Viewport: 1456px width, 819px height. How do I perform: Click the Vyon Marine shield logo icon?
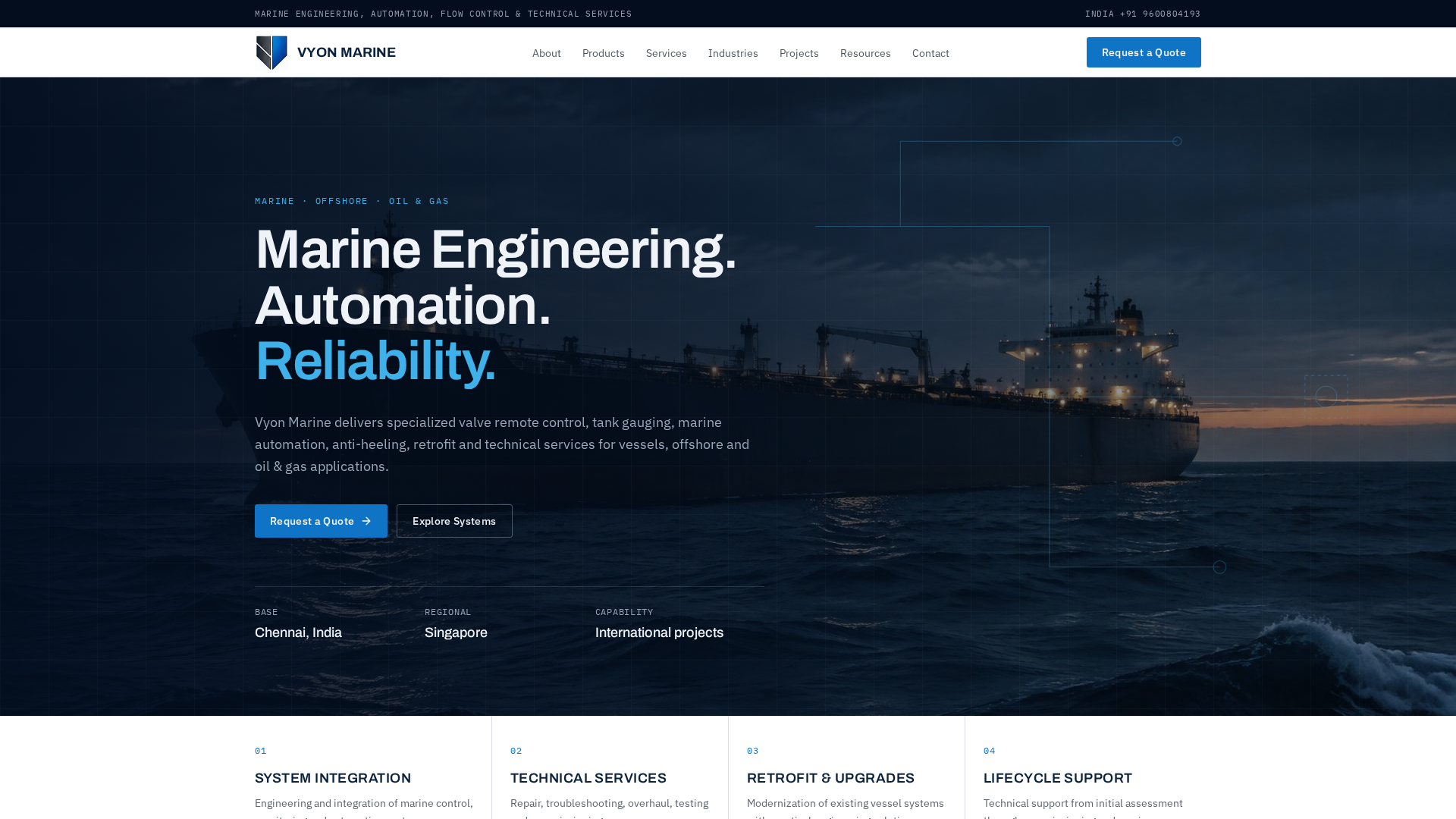271,52
